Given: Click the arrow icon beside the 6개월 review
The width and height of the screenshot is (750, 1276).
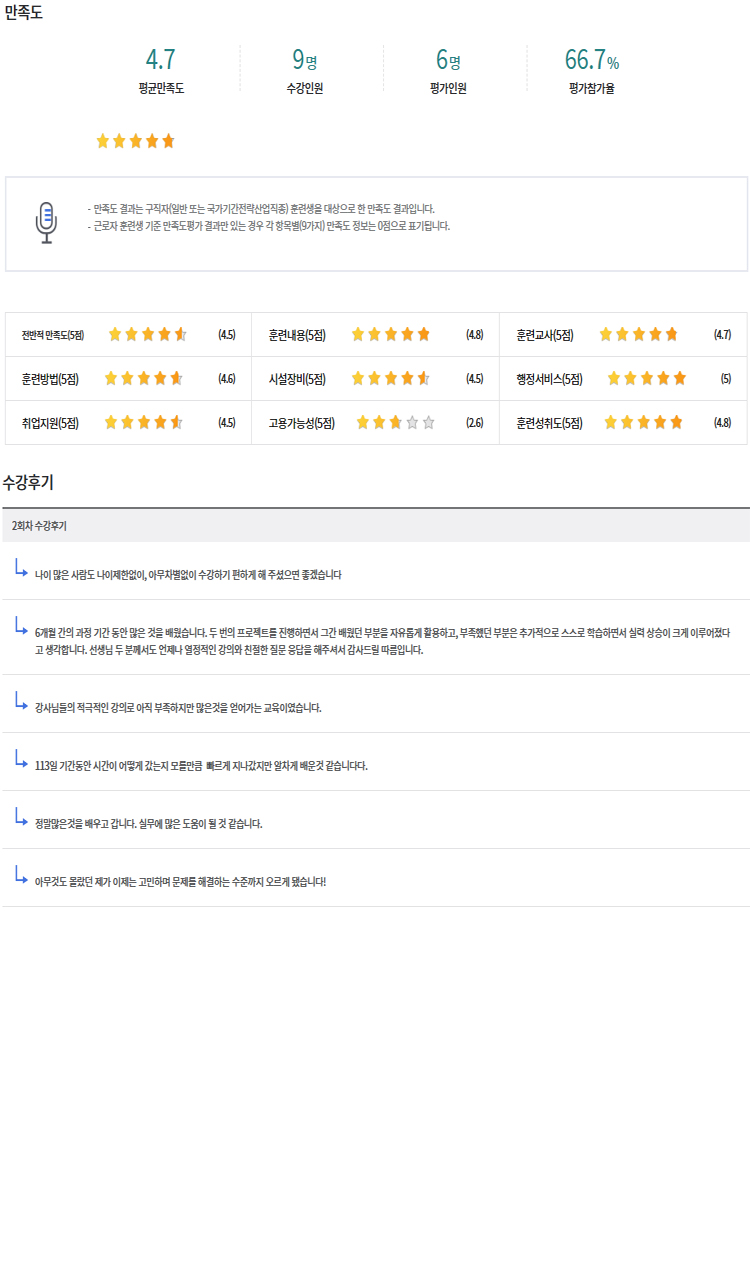Looking at the screenshot, I should 21,626.
